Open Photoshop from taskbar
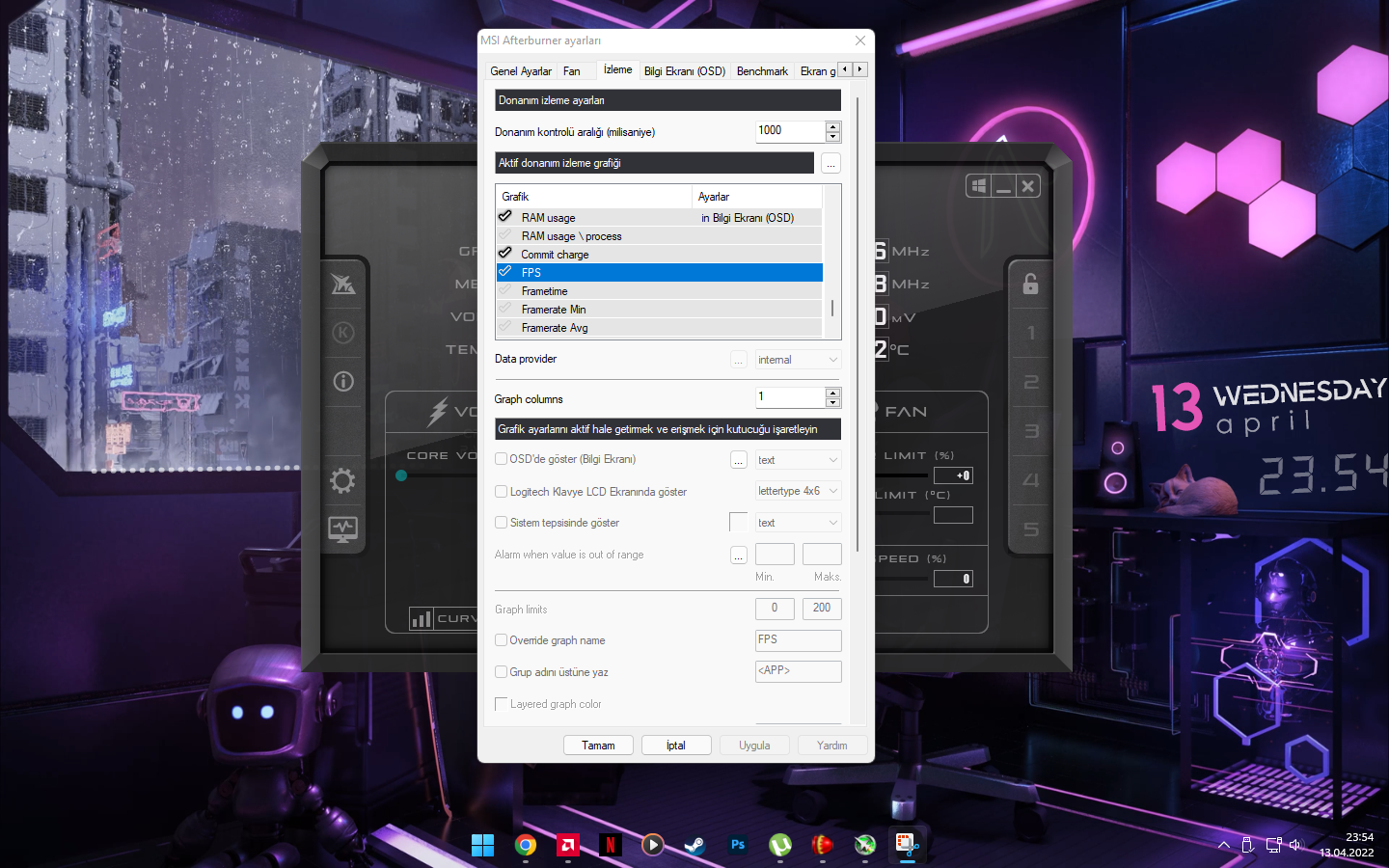 (738, 845)
